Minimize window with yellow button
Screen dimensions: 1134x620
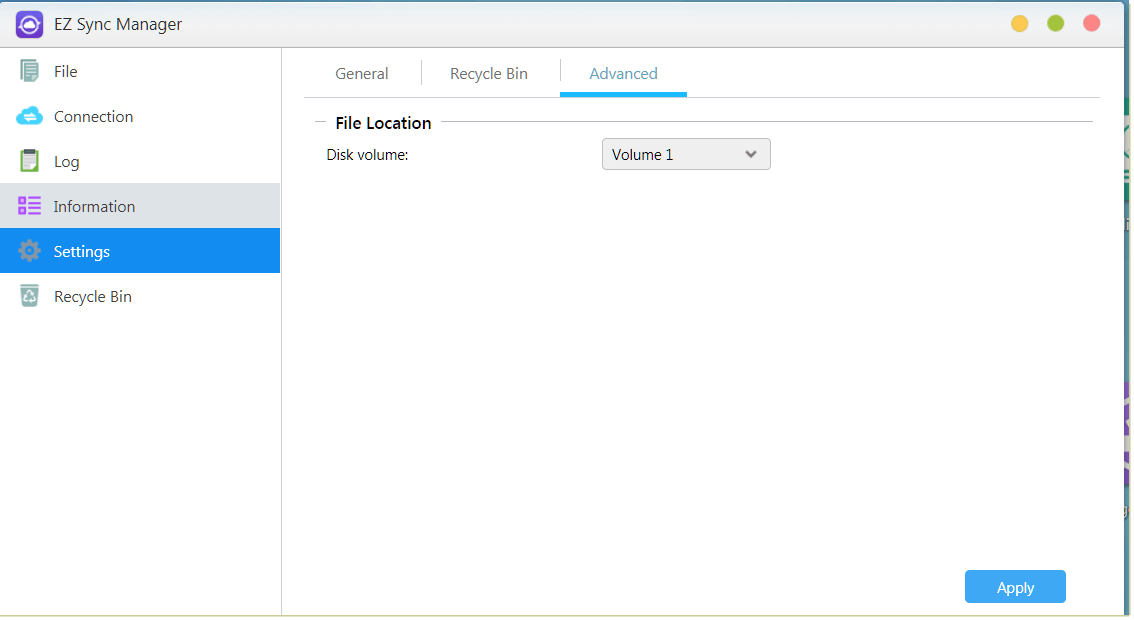(1020, 24)
